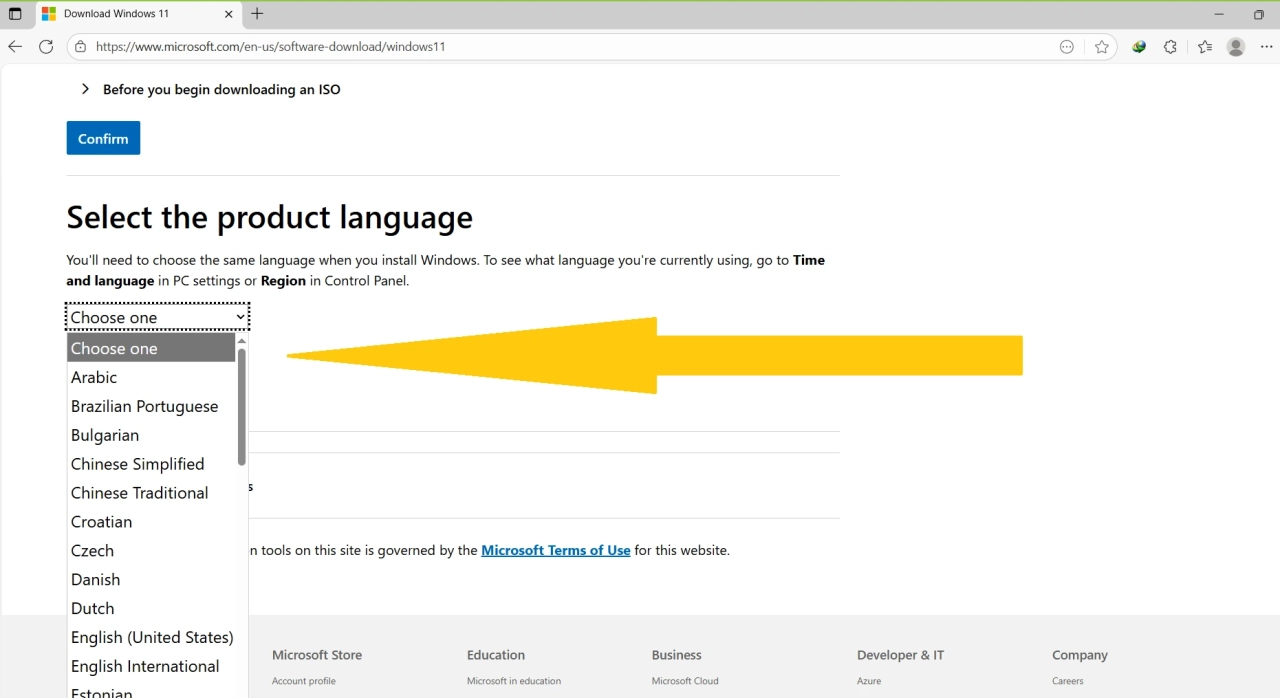Screen dimensions: 1280x698
Task: Open the user profile avatar
Action: pyautogui.click(x=1236, y=47)
